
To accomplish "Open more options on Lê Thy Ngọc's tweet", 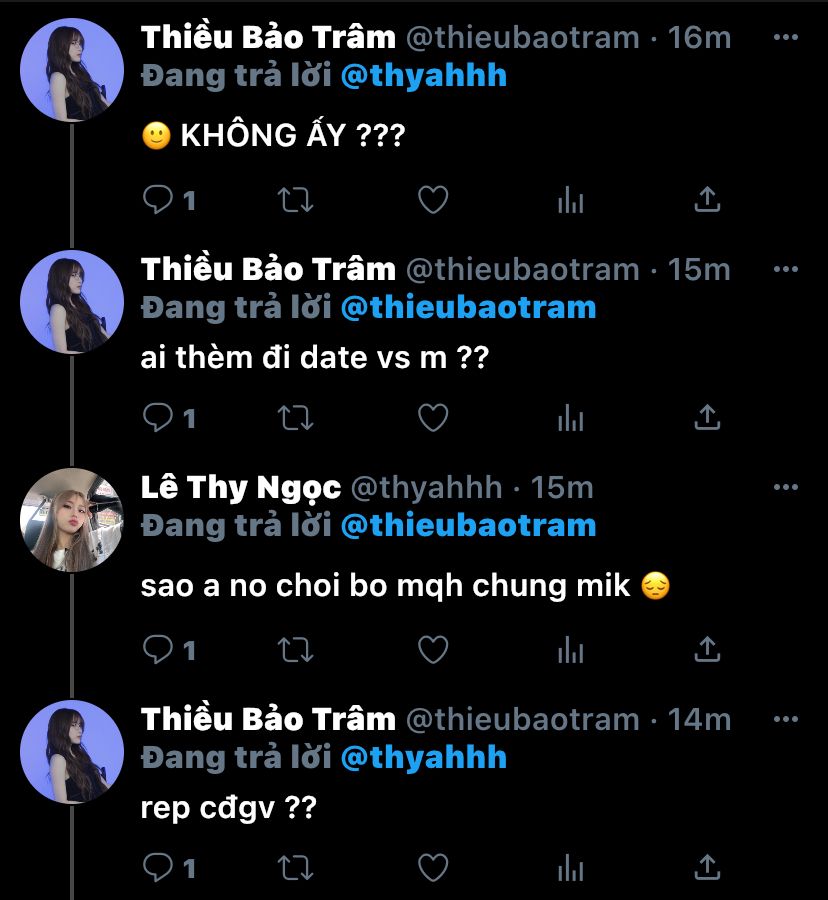I will click(x=787, y=487).
